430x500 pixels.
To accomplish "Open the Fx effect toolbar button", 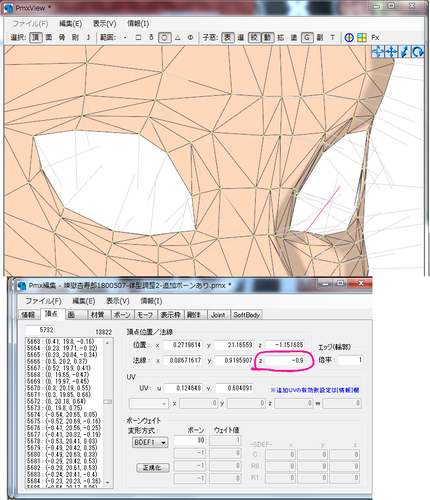I will (375, 37).
